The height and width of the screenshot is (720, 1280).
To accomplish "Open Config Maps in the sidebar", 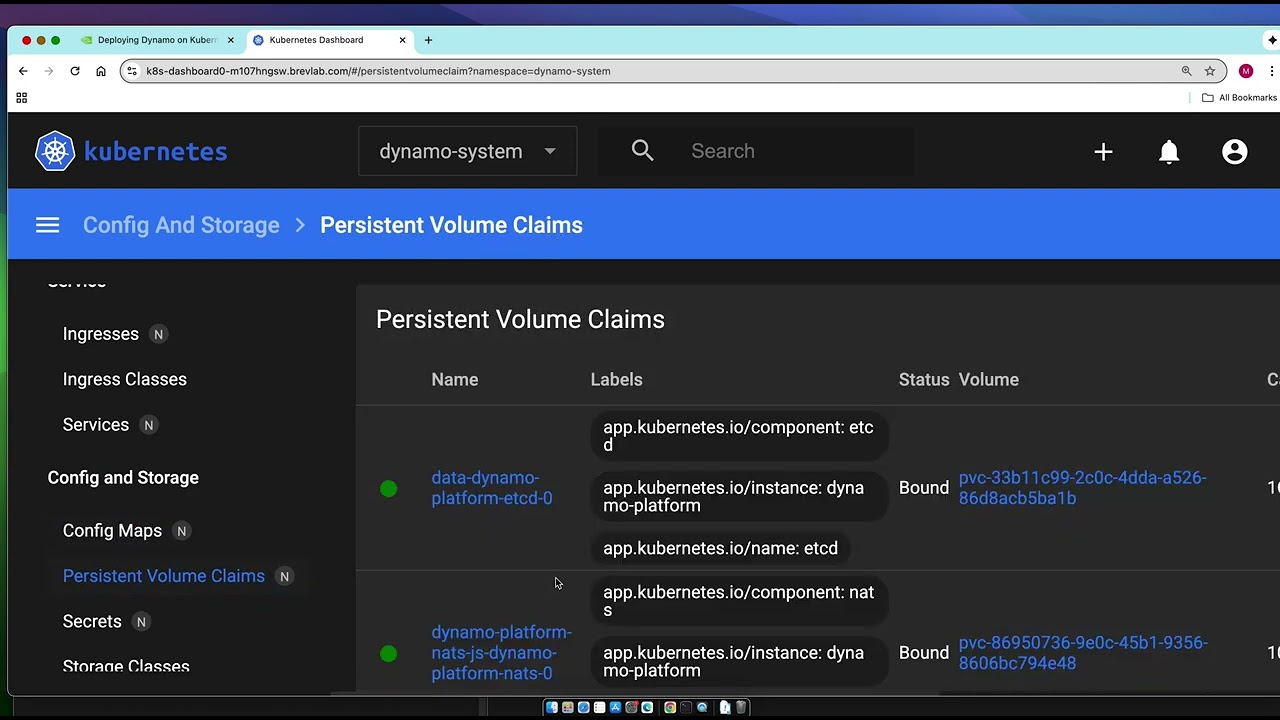I will pos(112,531).
